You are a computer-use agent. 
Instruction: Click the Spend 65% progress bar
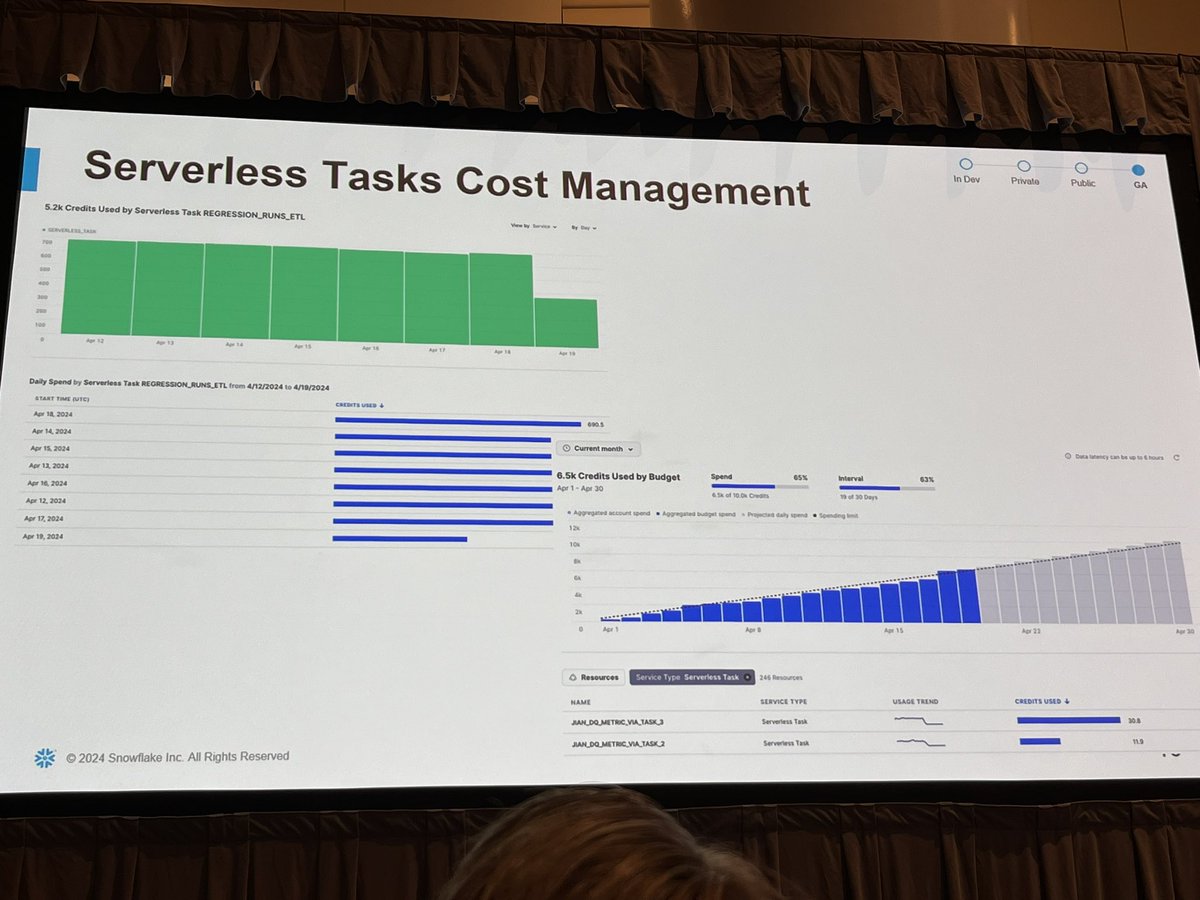[758, 487]
